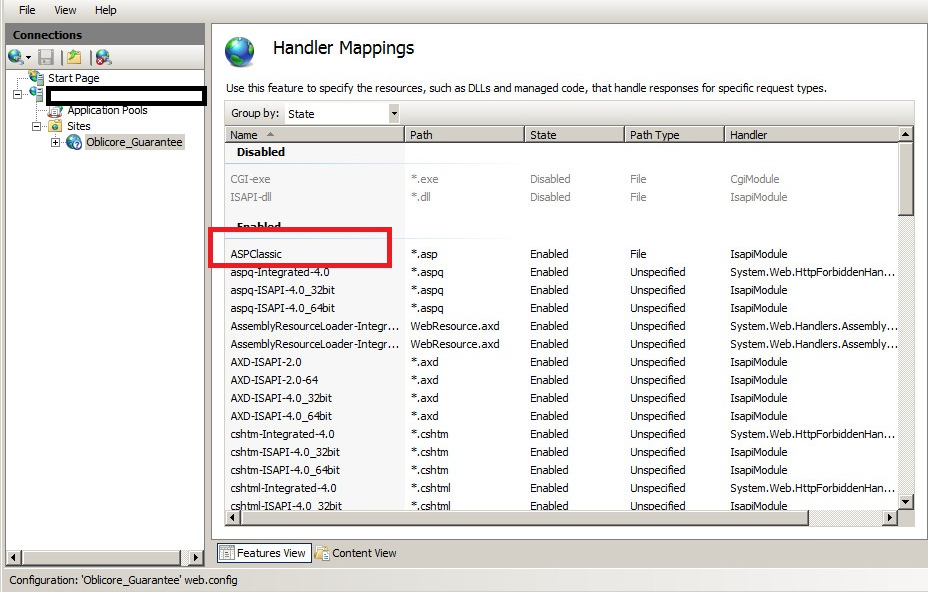
Task: Open the Help menu
Action: [105, 10]
